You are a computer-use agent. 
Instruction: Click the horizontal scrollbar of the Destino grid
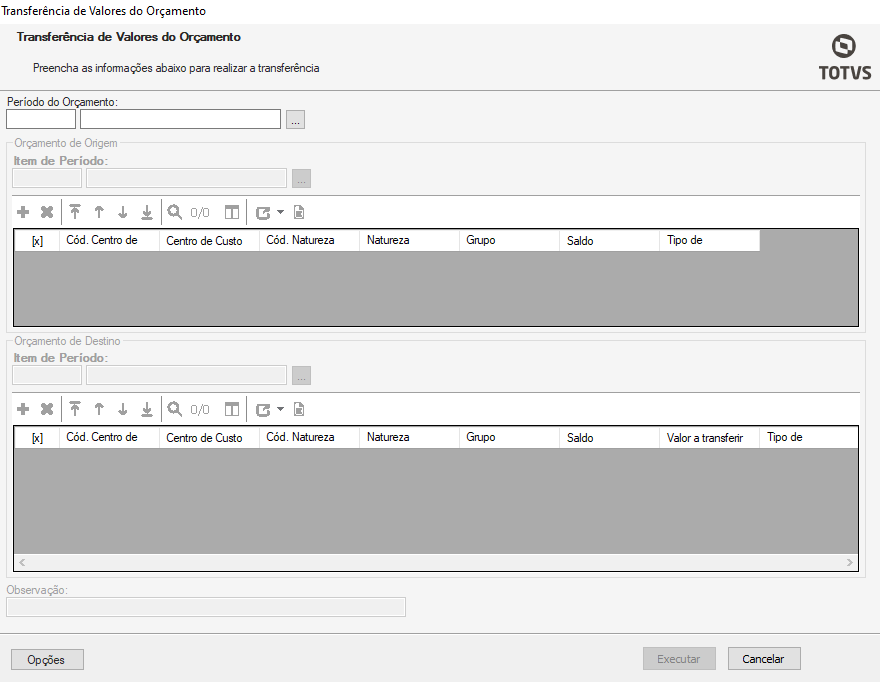point(435,562)
